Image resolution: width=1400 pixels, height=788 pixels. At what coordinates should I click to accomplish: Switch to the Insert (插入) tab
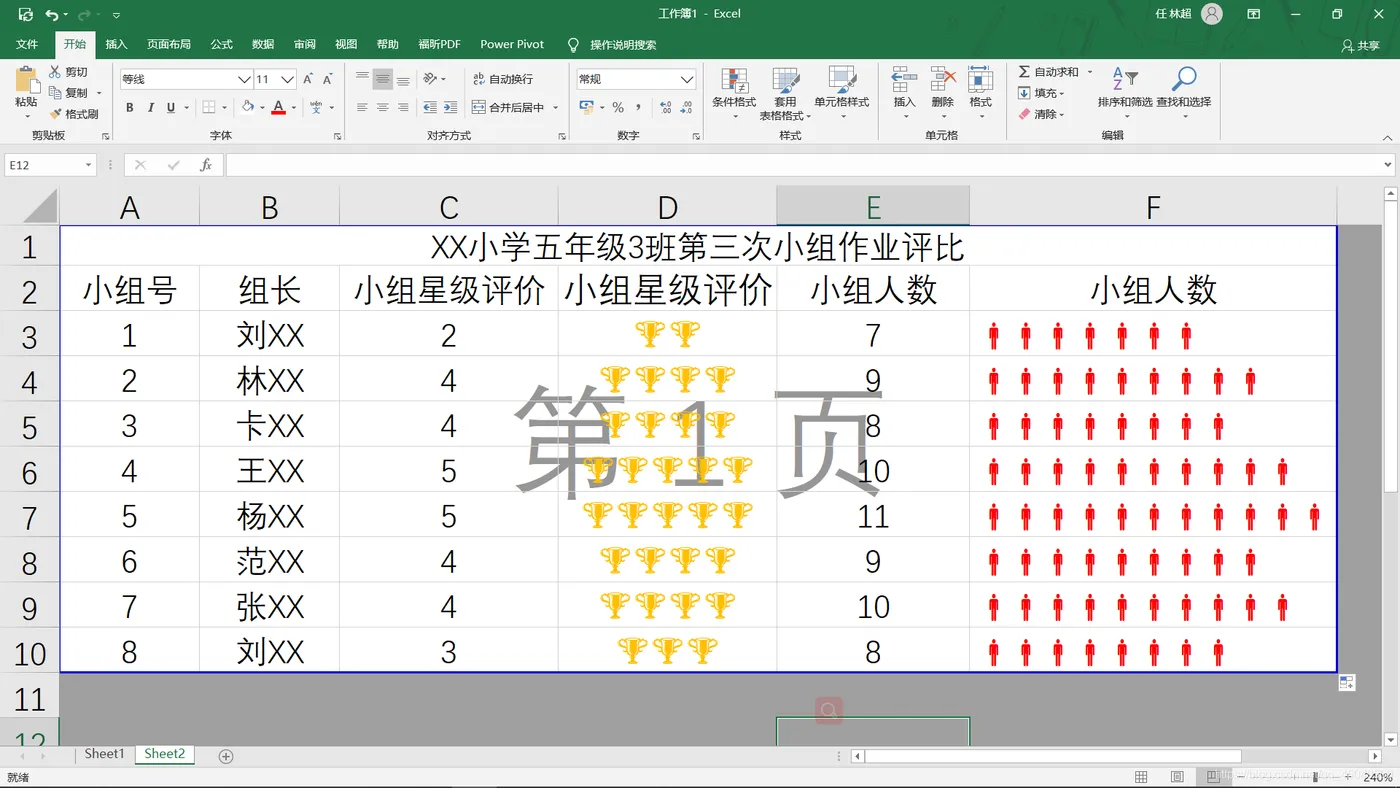pos(116,44)
